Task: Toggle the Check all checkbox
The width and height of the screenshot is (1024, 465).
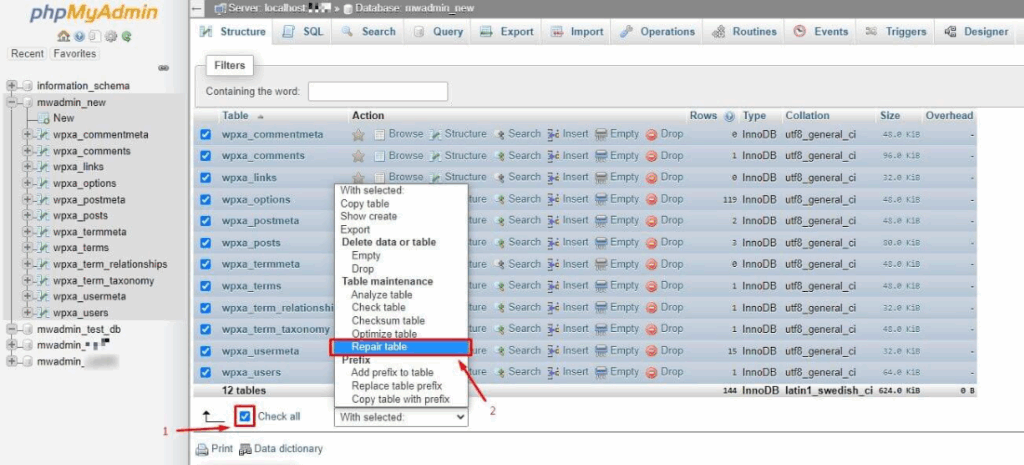Action: pyautogui.click(x=245, y=416)
